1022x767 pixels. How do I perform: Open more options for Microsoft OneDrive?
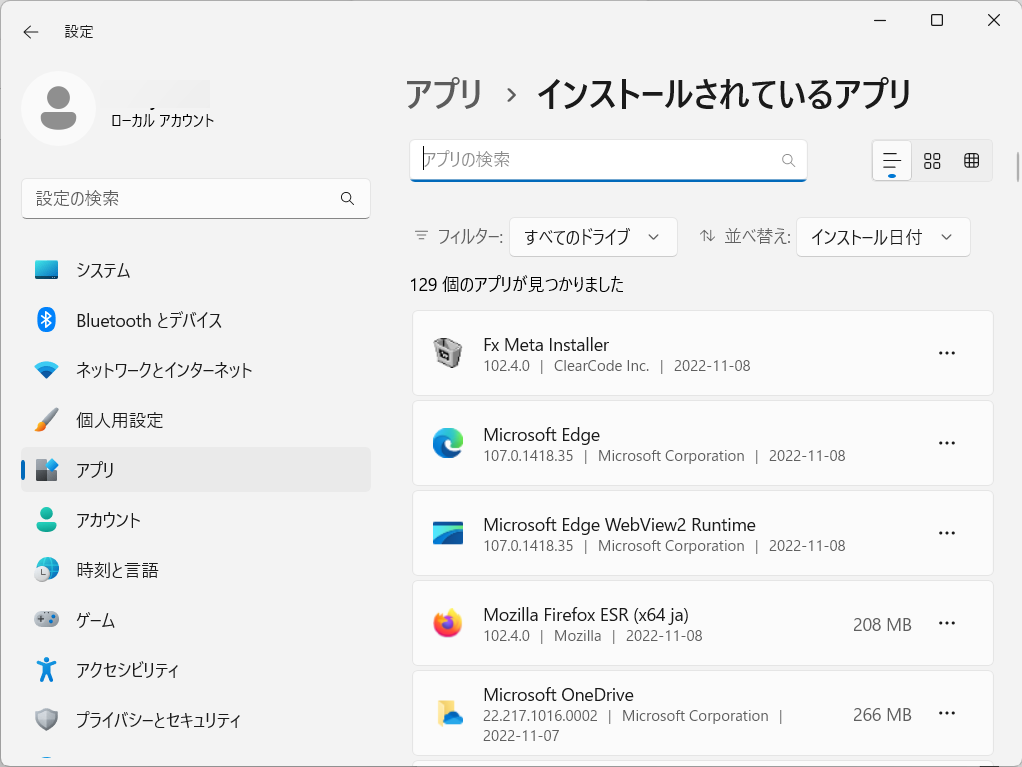(x=946, y=713)
